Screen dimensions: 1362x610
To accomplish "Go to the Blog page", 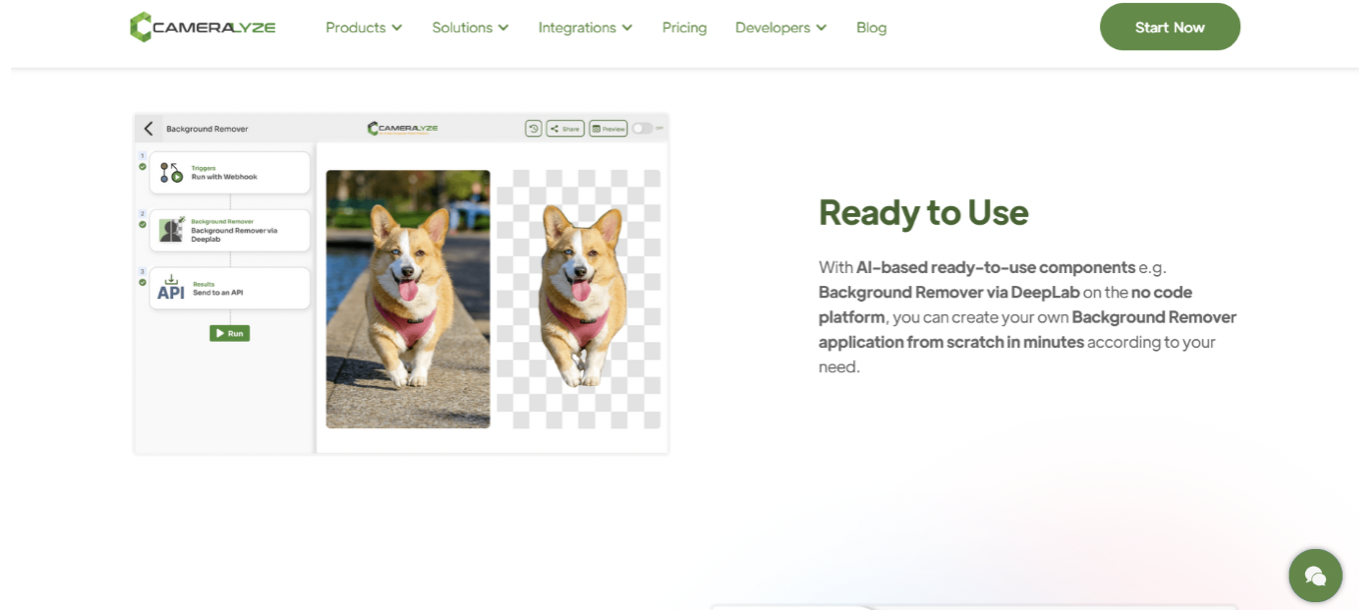I will click(x=871, y=27).
